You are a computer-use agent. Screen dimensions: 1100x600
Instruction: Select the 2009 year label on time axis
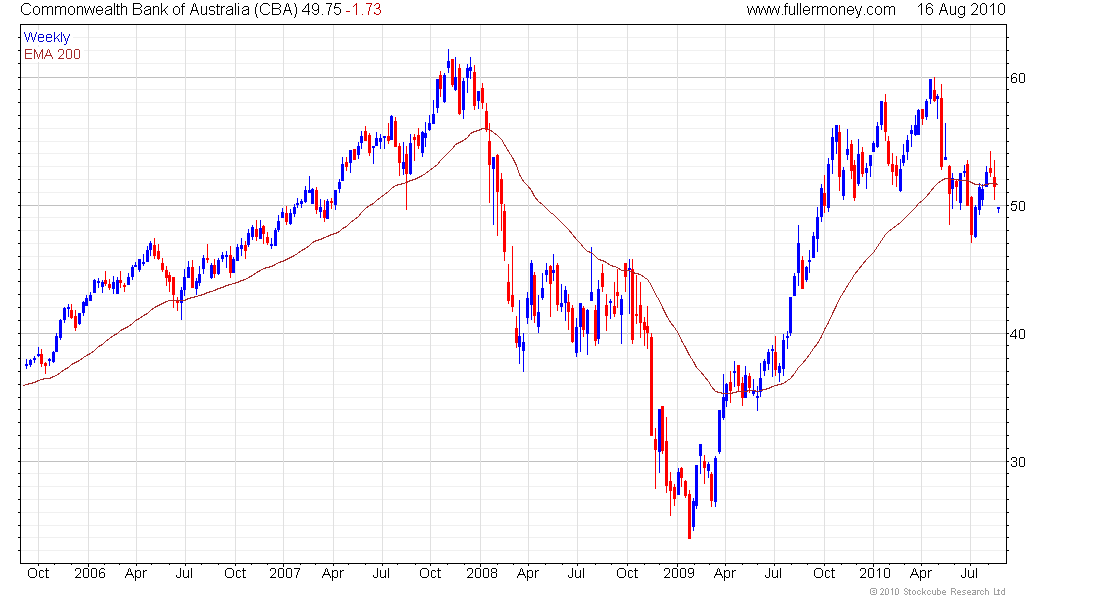coord(679,573)
